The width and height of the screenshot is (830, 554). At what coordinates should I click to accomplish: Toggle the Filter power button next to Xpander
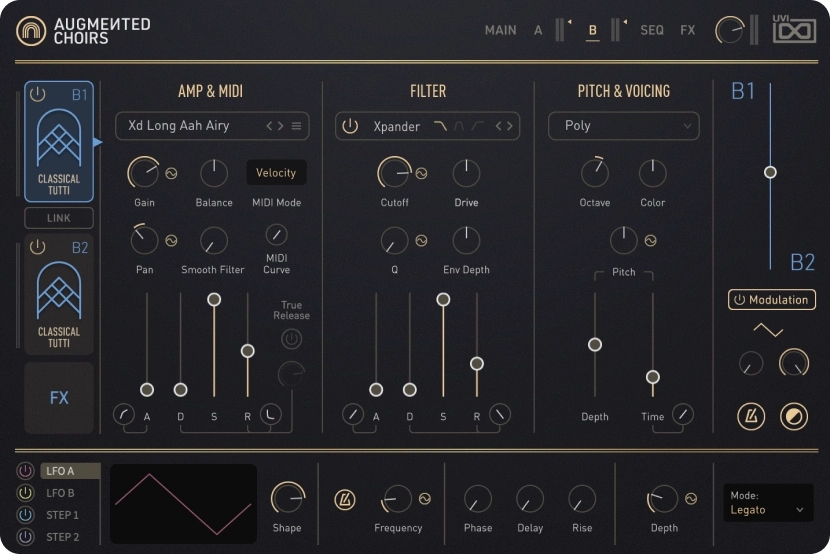350,126
